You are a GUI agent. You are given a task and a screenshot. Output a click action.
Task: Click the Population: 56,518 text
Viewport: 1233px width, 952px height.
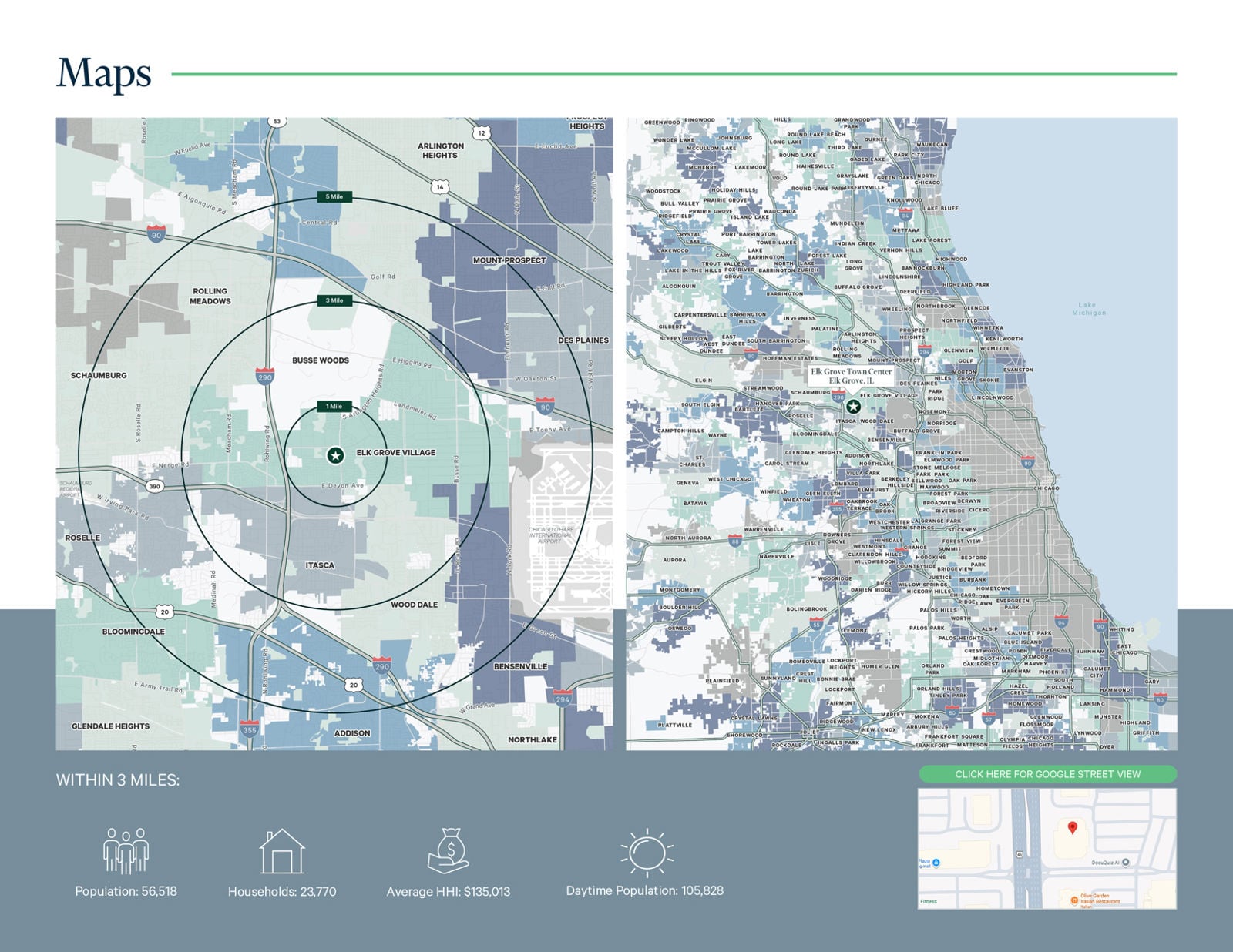pyautogui.click(x=126, y=891)
